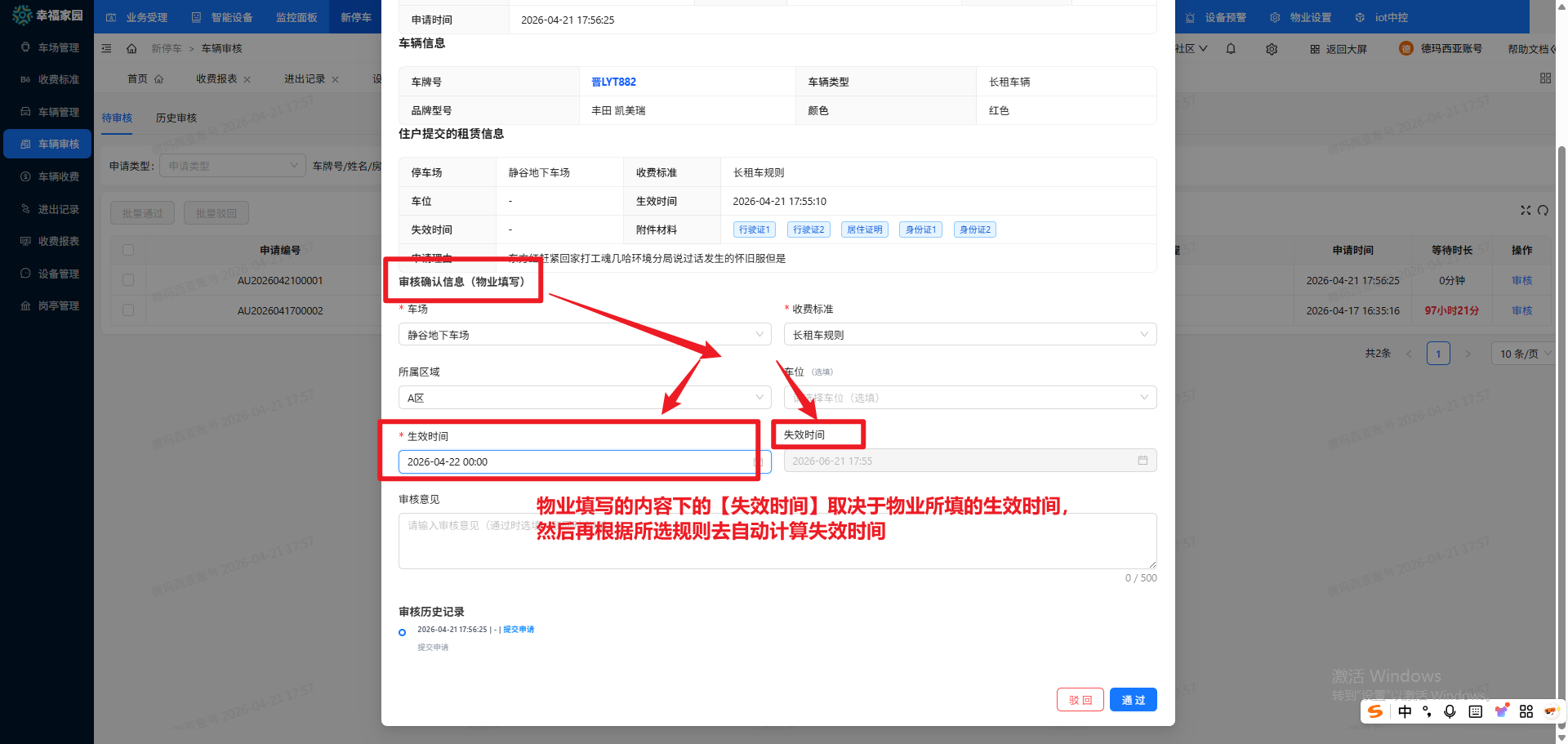Check the row for AU2026041700002
Screen dimensions: 1568x744
point(128,310)
